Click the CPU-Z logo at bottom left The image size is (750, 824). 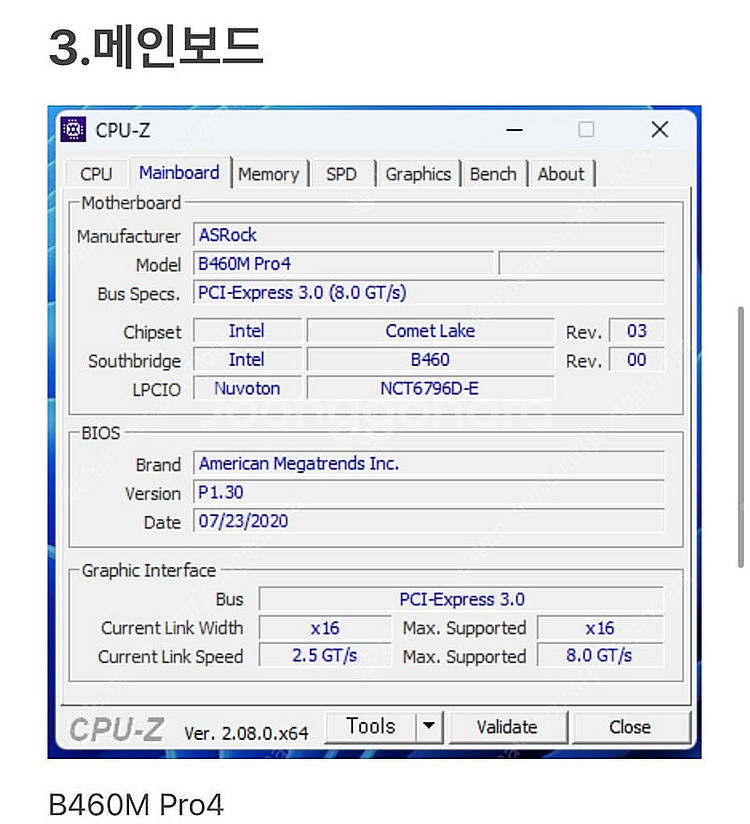tap(117, 730)
